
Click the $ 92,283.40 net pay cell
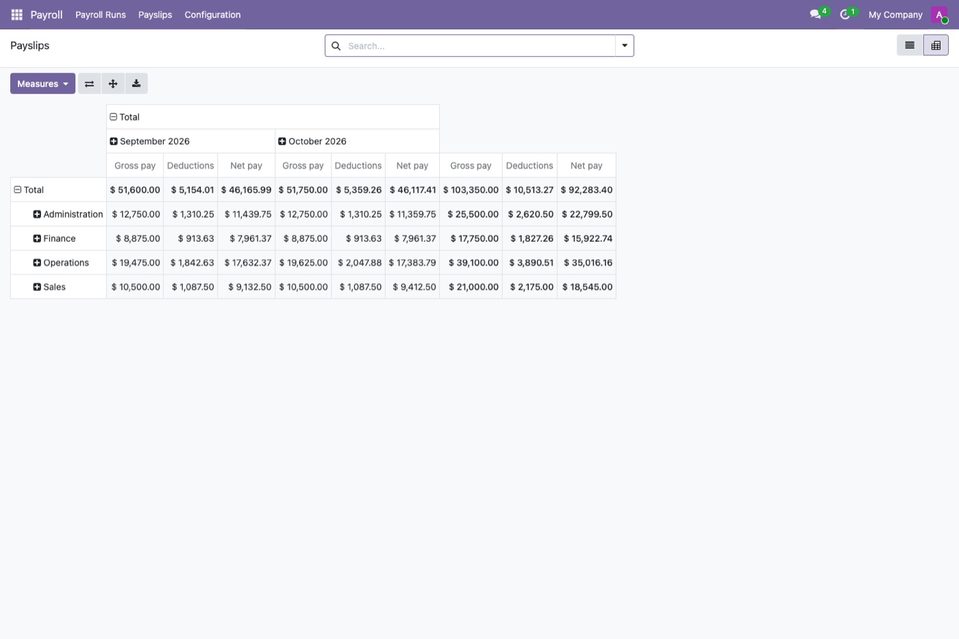click(x=587, y=190)
